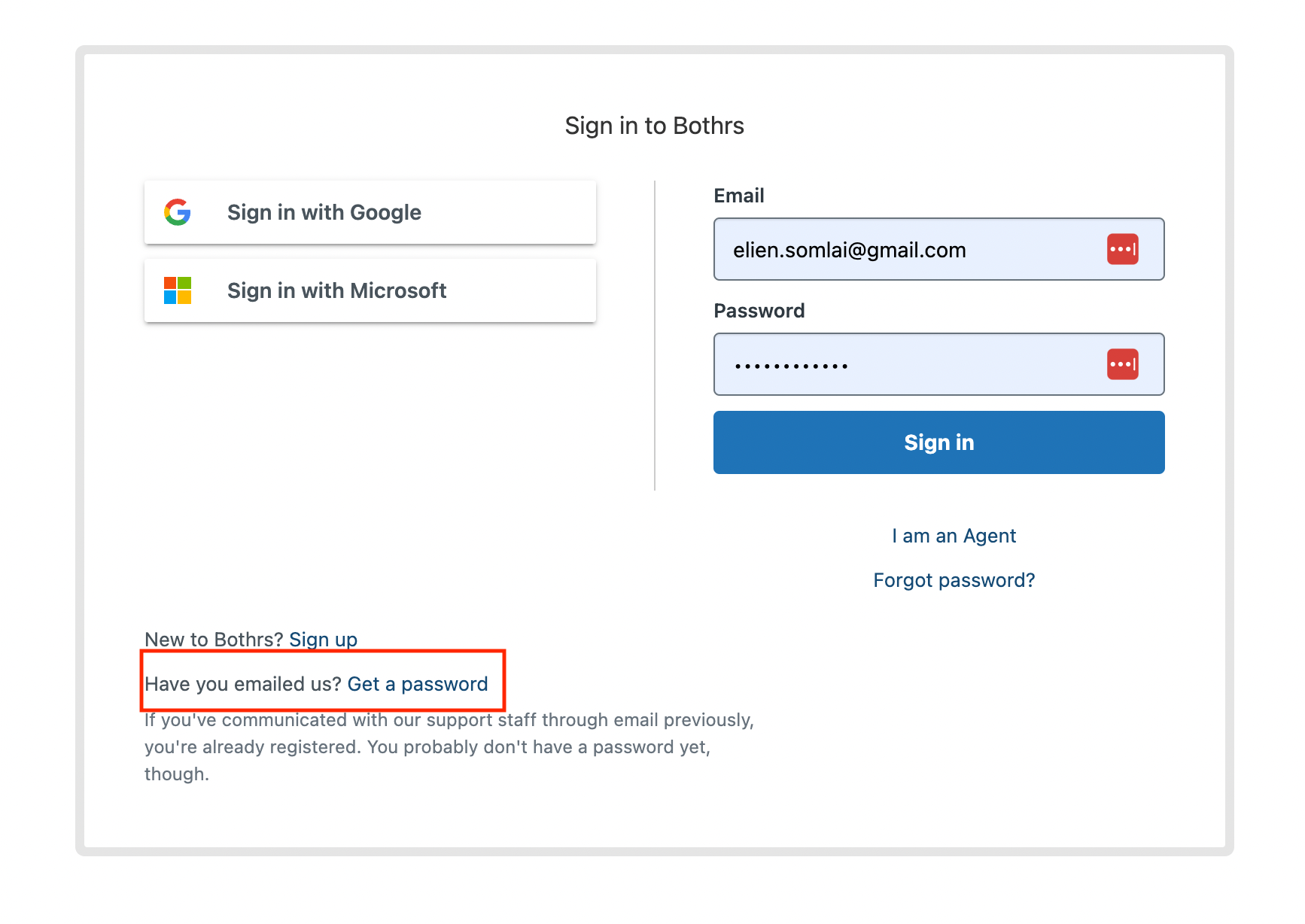The width and height of the screenshot is (1305, 924).
Task: Click the Microsoft logo icon
Action: coord(178,290)
